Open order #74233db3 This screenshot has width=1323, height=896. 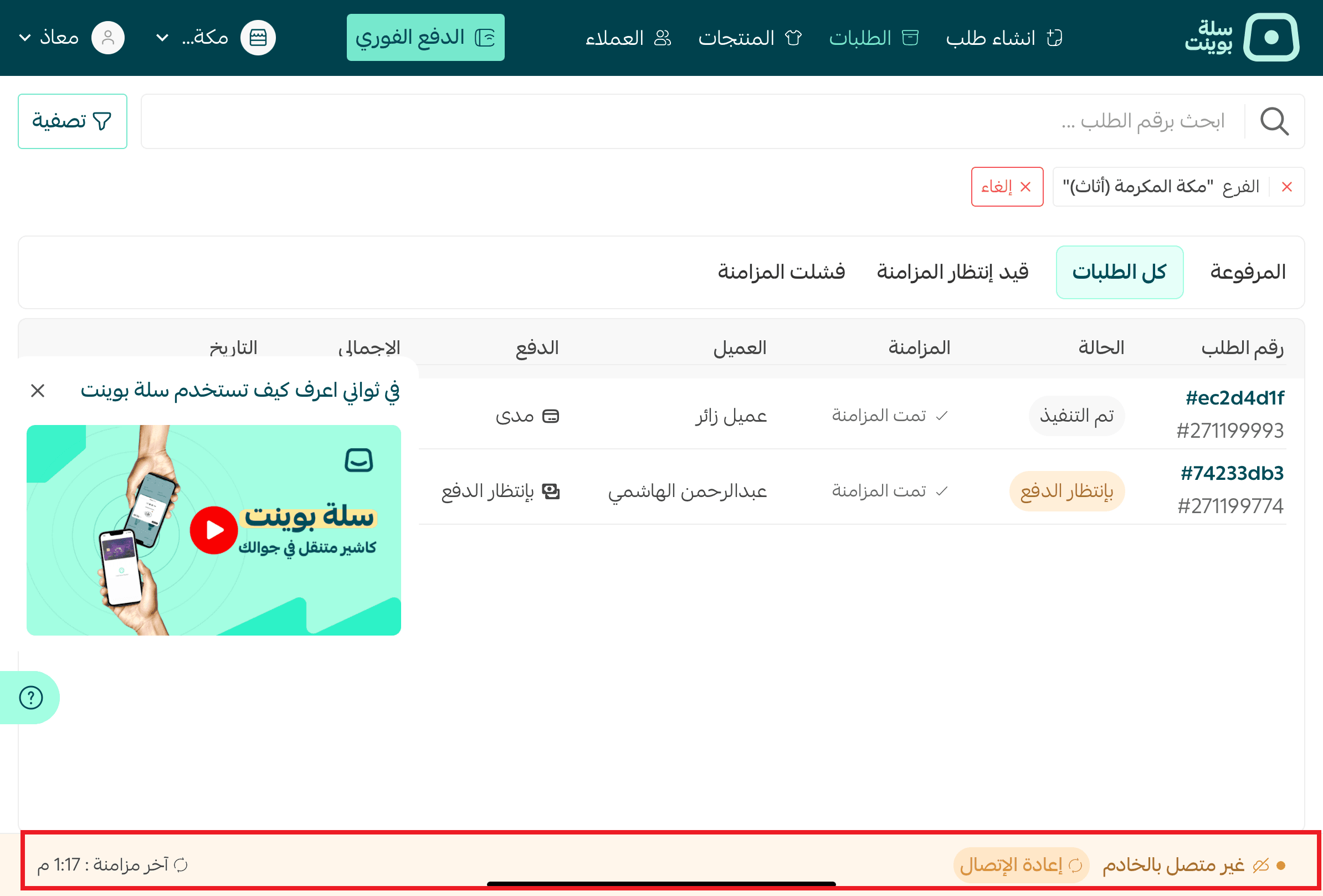tap(1232, 473)
